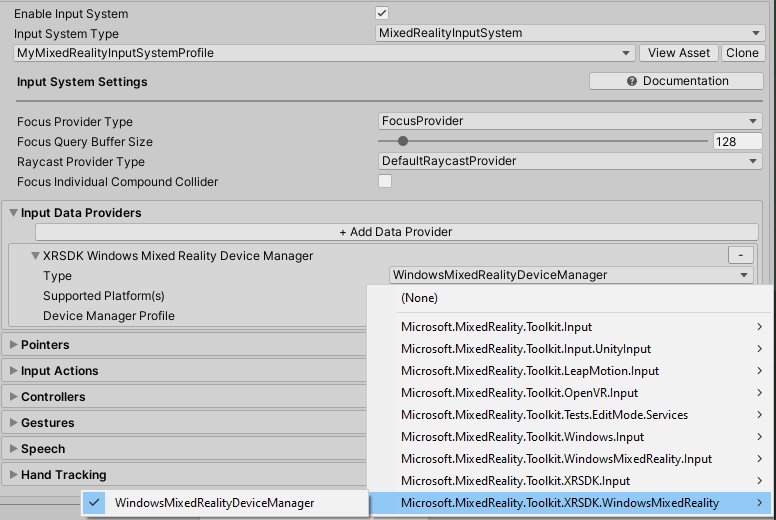
Task: Choose Microsoft.MixedReality.Toolkit.Input.UnityInput menu entry
Action: 526,349
